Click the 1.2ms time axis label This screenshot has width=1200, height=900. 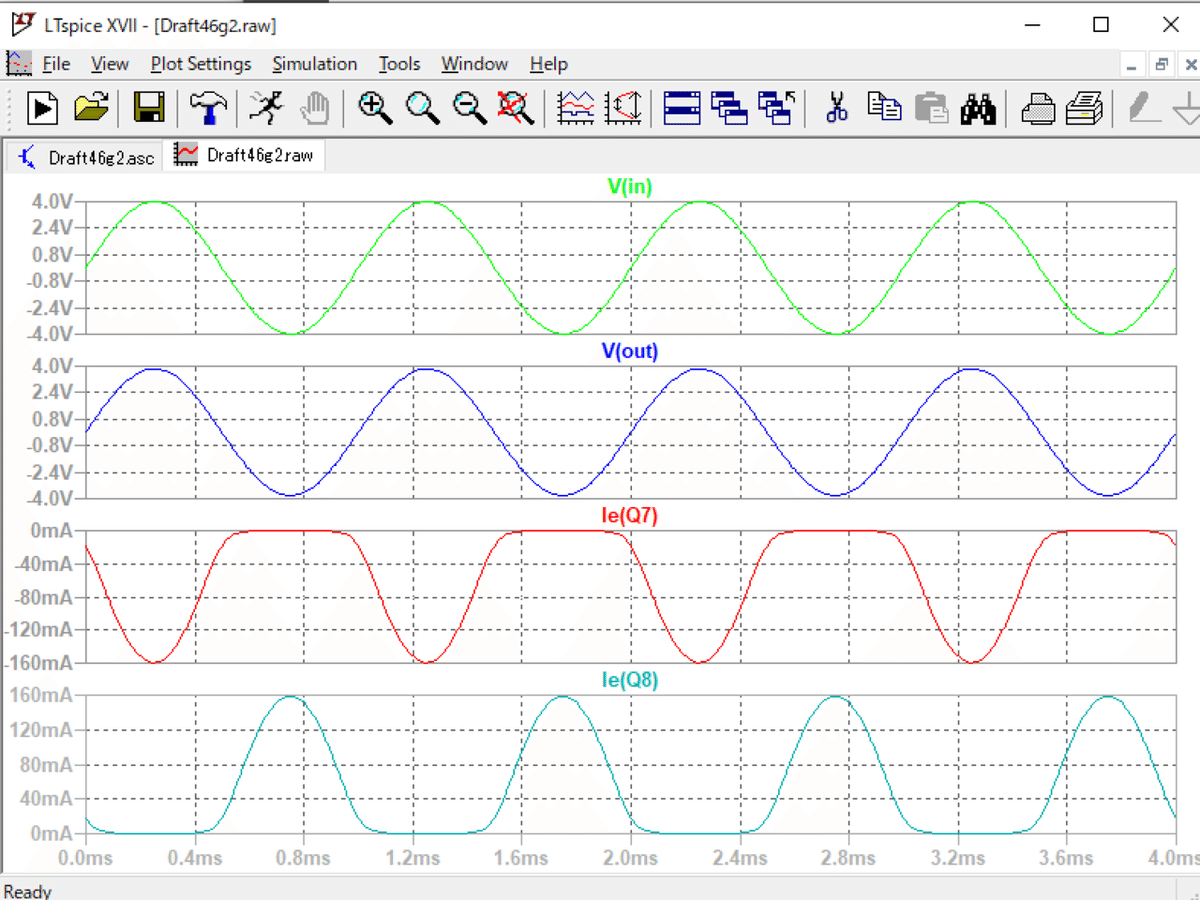(x=413, y=858)
